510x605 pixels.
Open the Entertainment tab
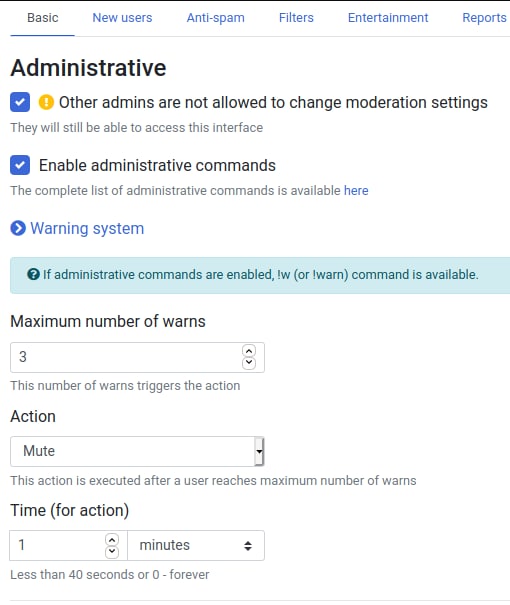388,18
